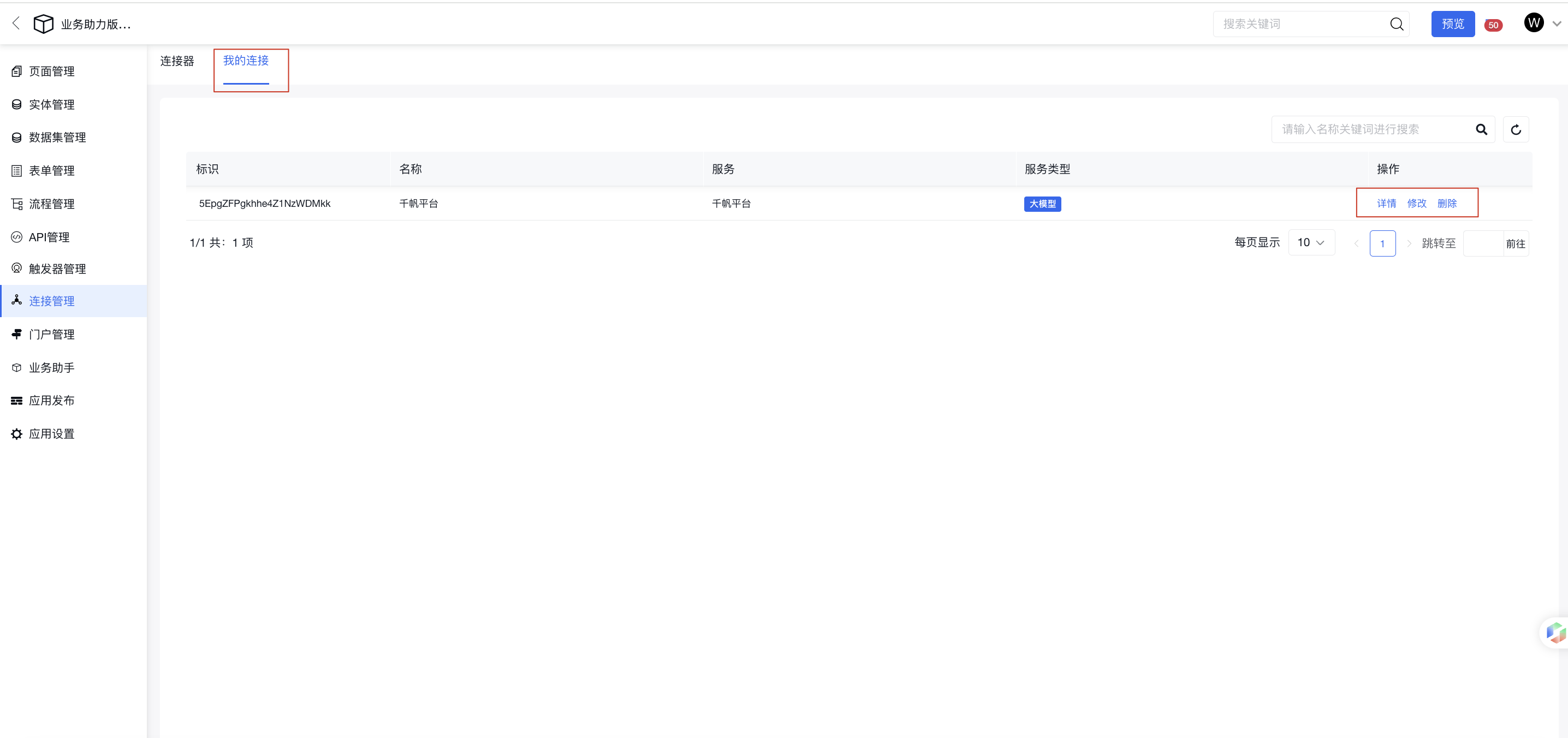Select the 我的连接 tab
Screen dimensions: 1568x738
click(246, 61)
